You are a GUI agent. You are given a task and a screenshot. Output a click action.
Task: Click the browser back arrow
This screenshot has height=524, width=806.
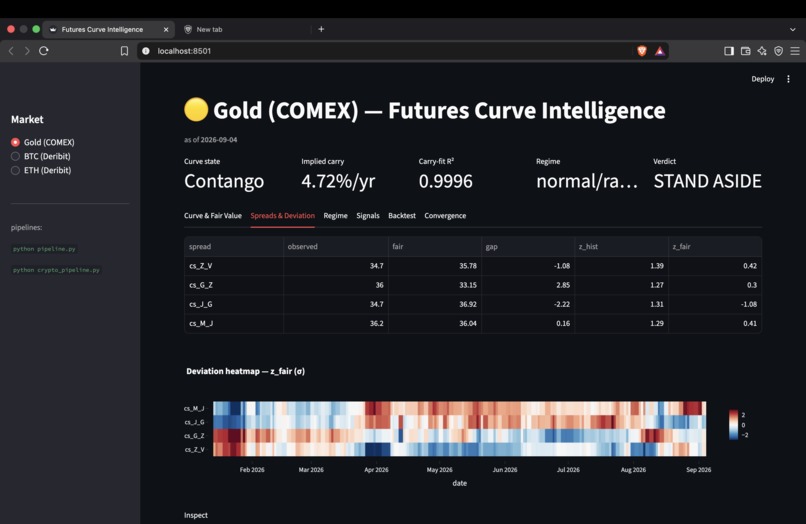11,51
